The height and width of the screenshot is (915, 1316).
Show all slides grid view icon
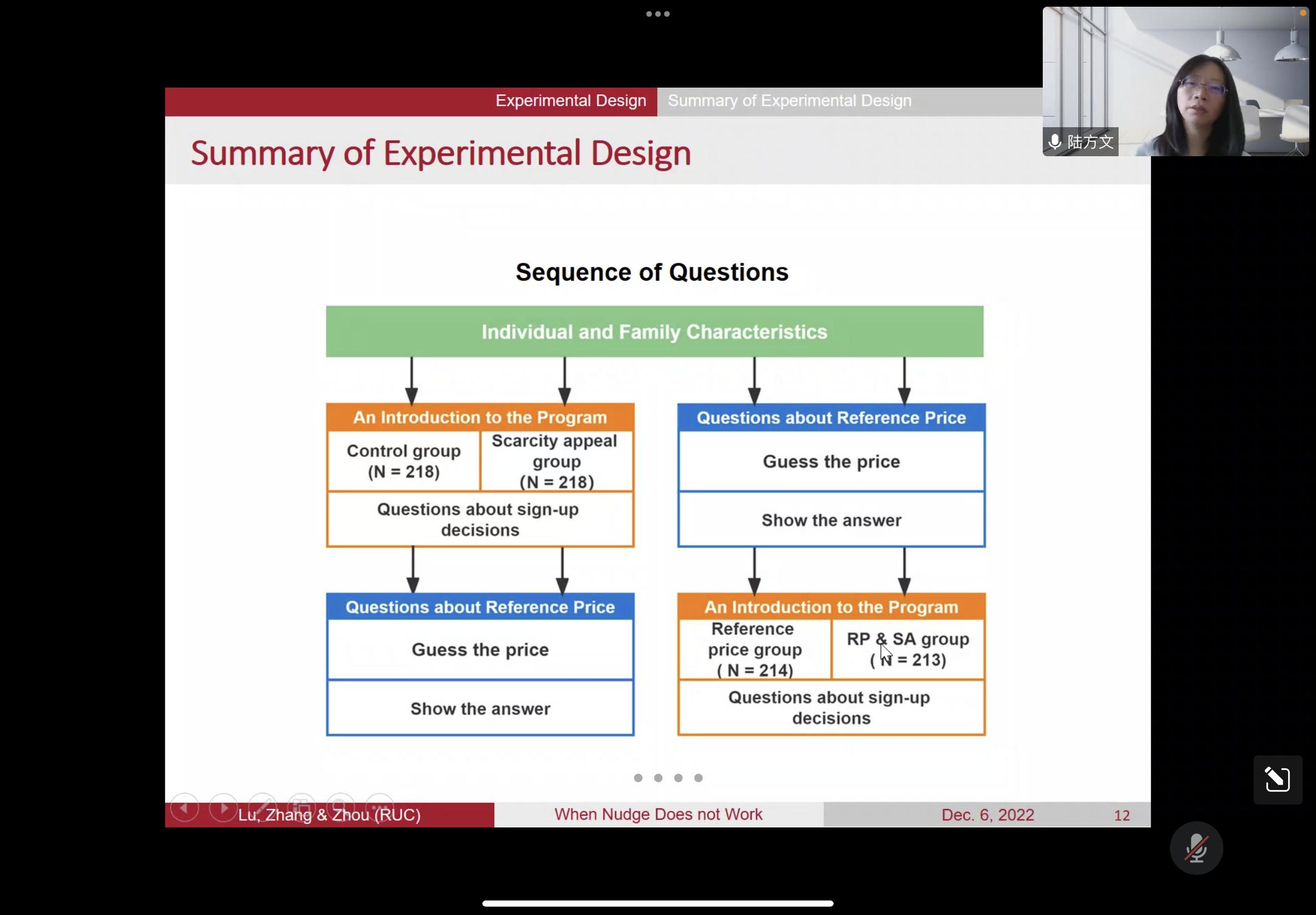click(x=301, y=807)
